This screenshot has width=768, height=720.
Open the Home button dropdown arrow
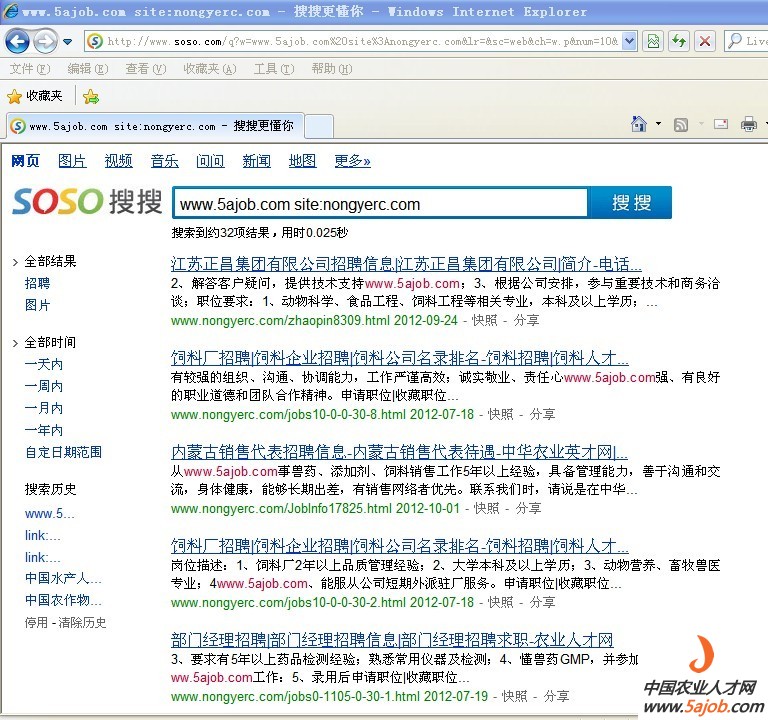[658, 125]
